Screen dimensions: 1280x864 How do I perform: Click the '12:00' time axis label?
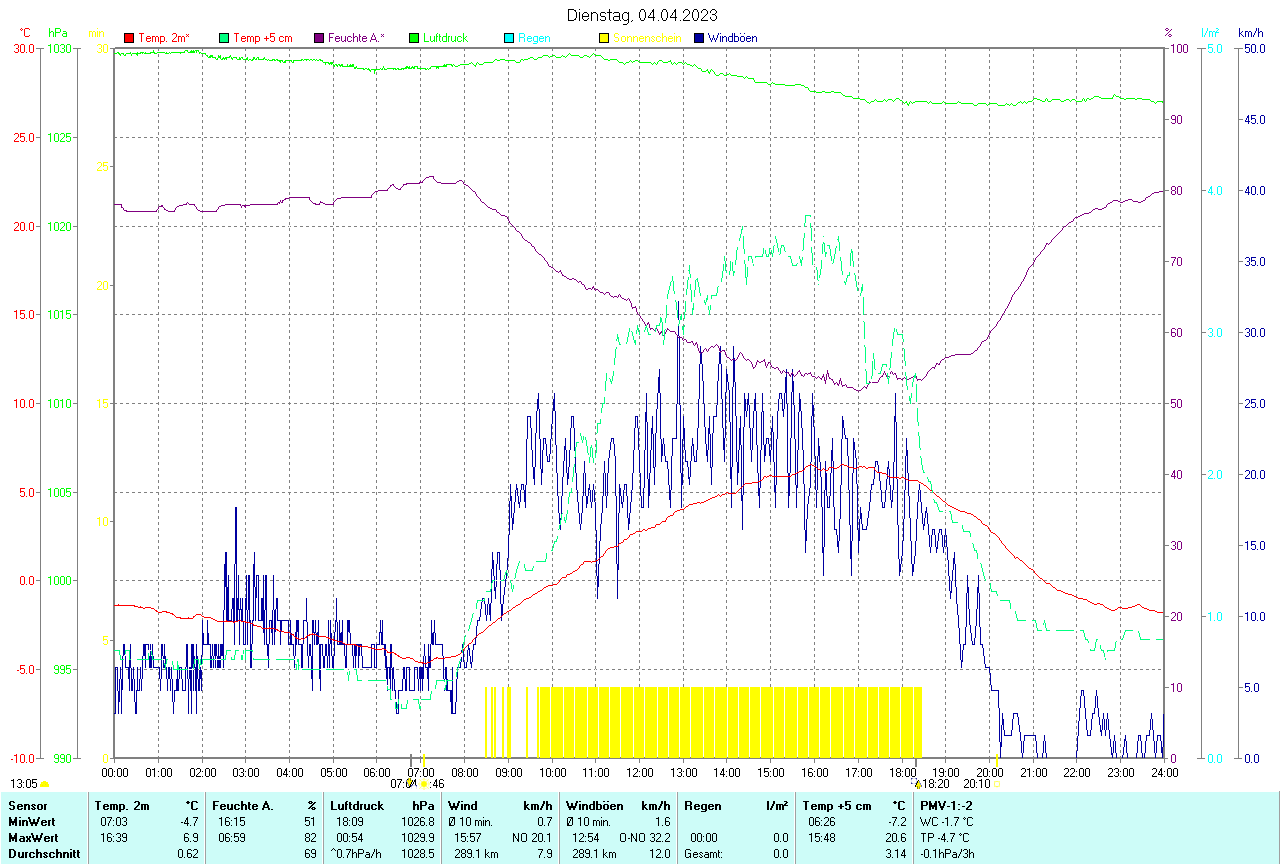tap(640, 772)
